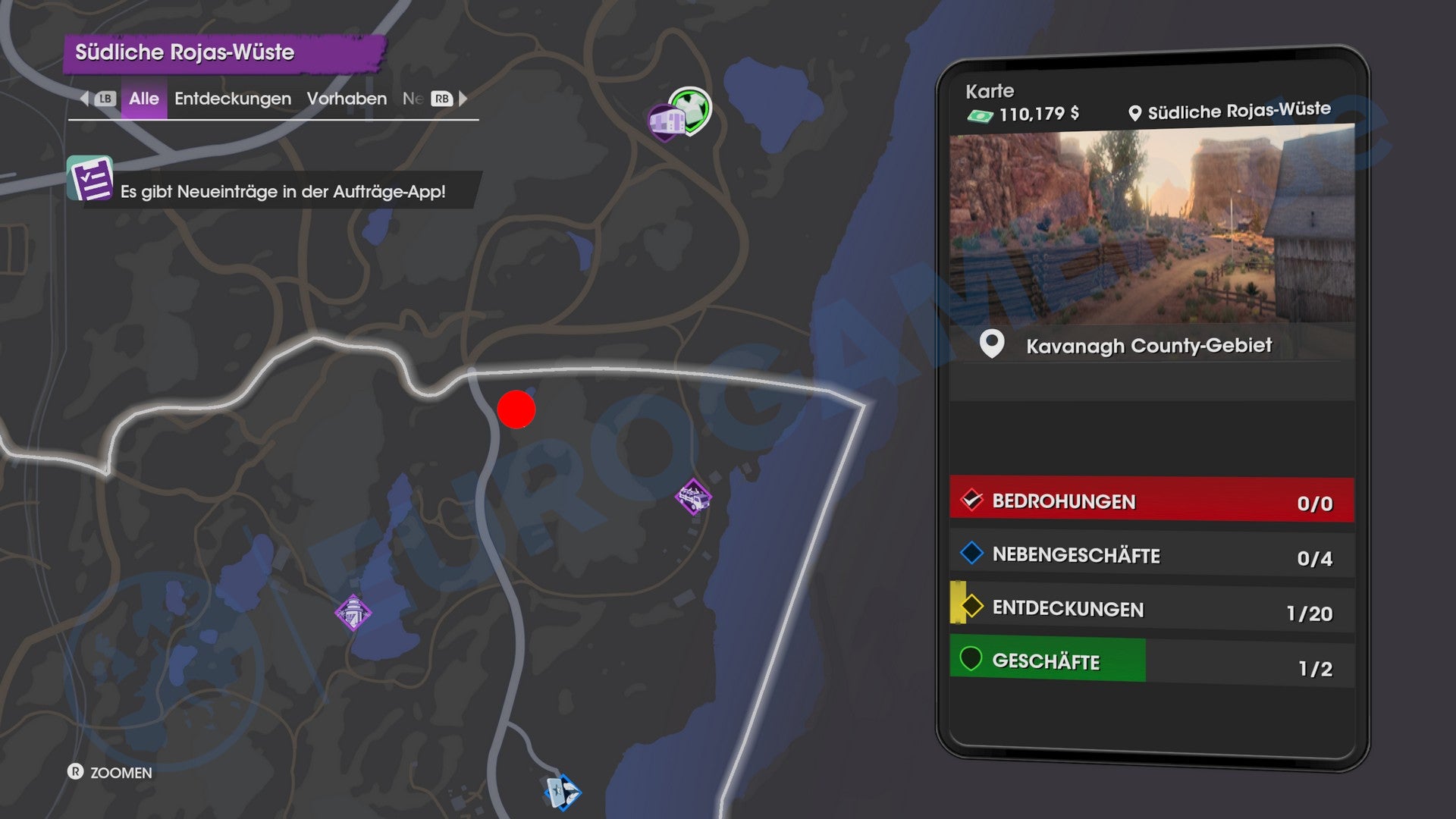This screenshot has width=1456, height=819.
Task: Select the Entdeckungen 1/20 progress row
Action: [x=1152, y=609]
